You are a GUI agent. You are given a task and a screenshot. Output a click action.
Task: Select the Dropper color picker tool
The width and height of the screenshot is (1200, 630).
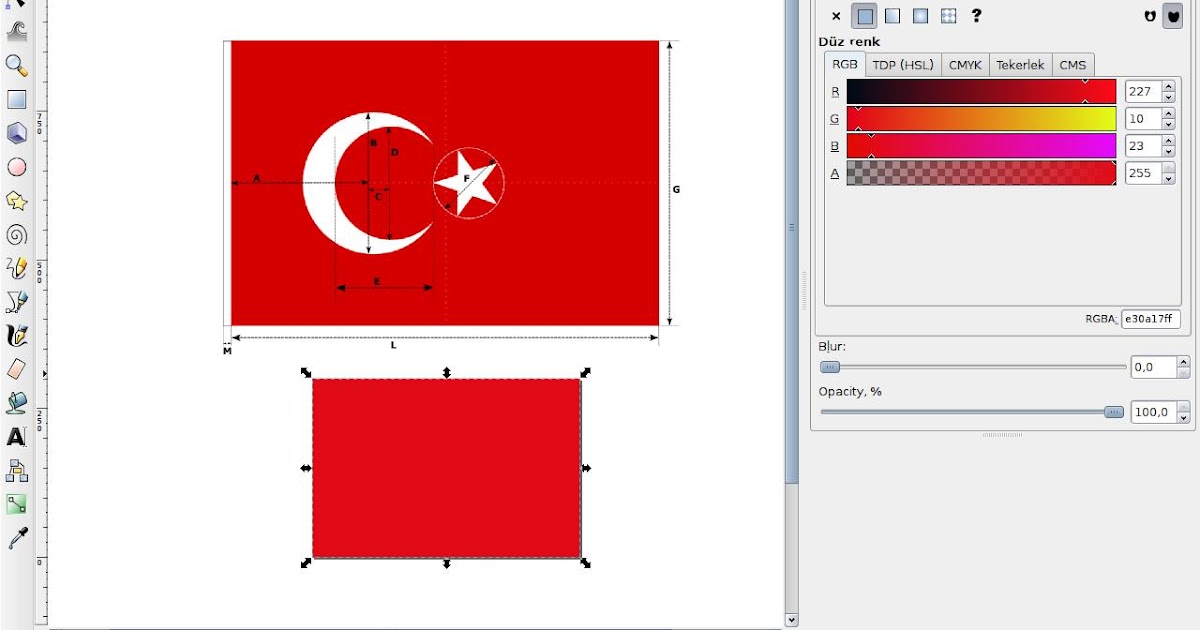click(x=16, y=539)
